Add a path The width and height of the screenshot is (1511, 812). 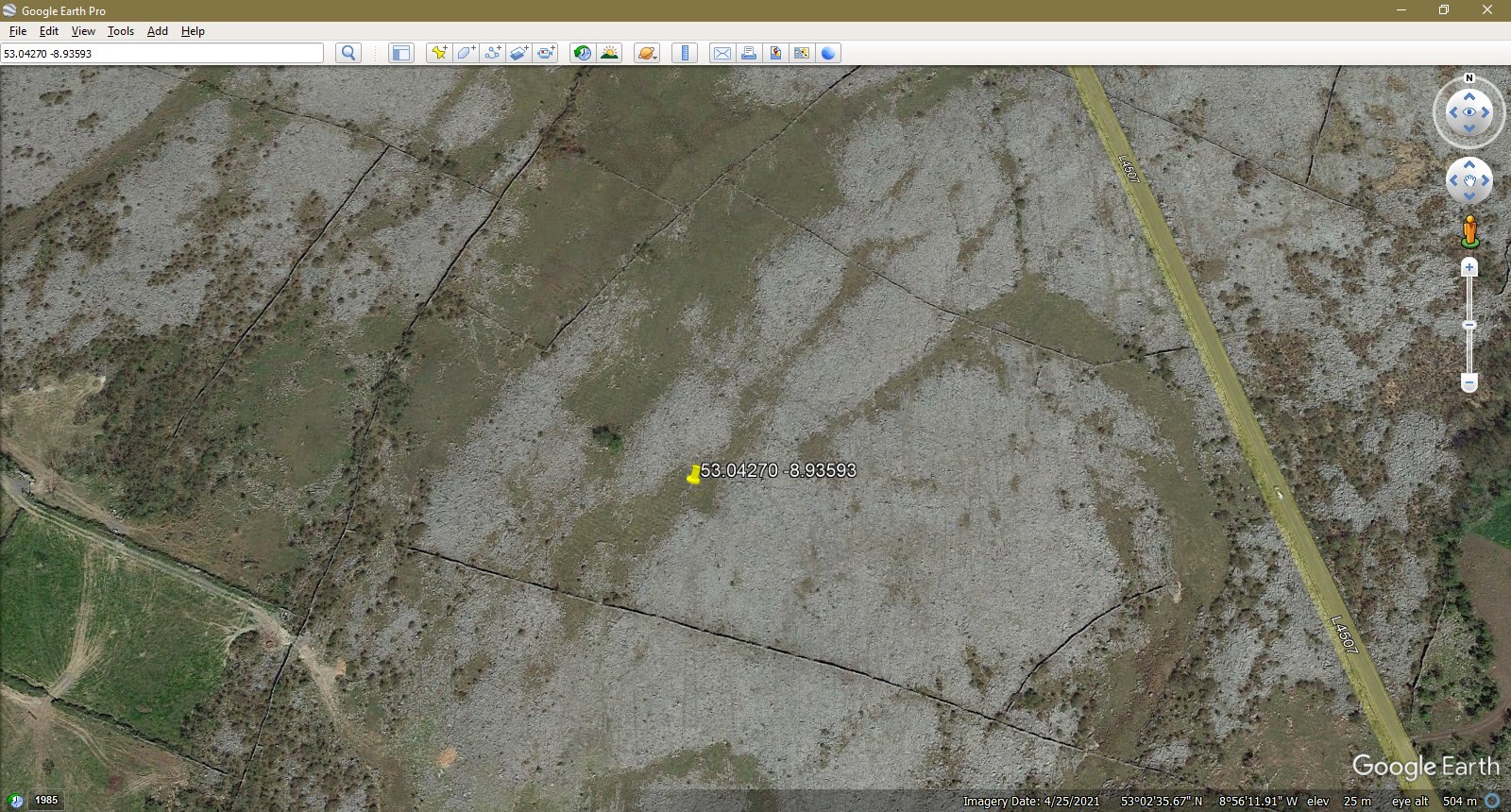[493, 53]
